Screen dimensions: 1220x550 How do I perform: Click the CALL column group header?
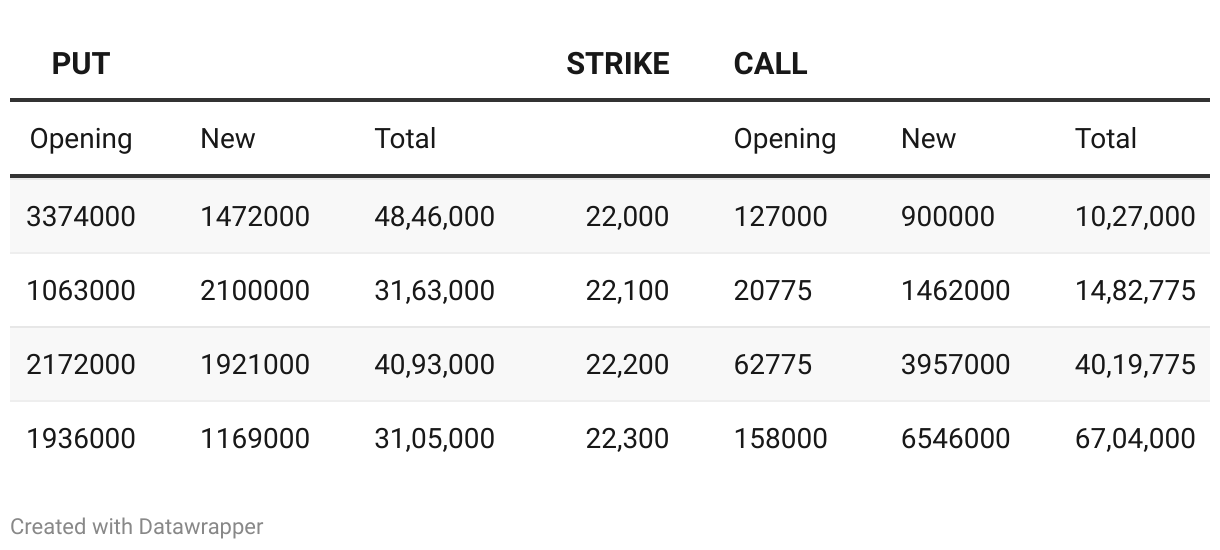770,64
